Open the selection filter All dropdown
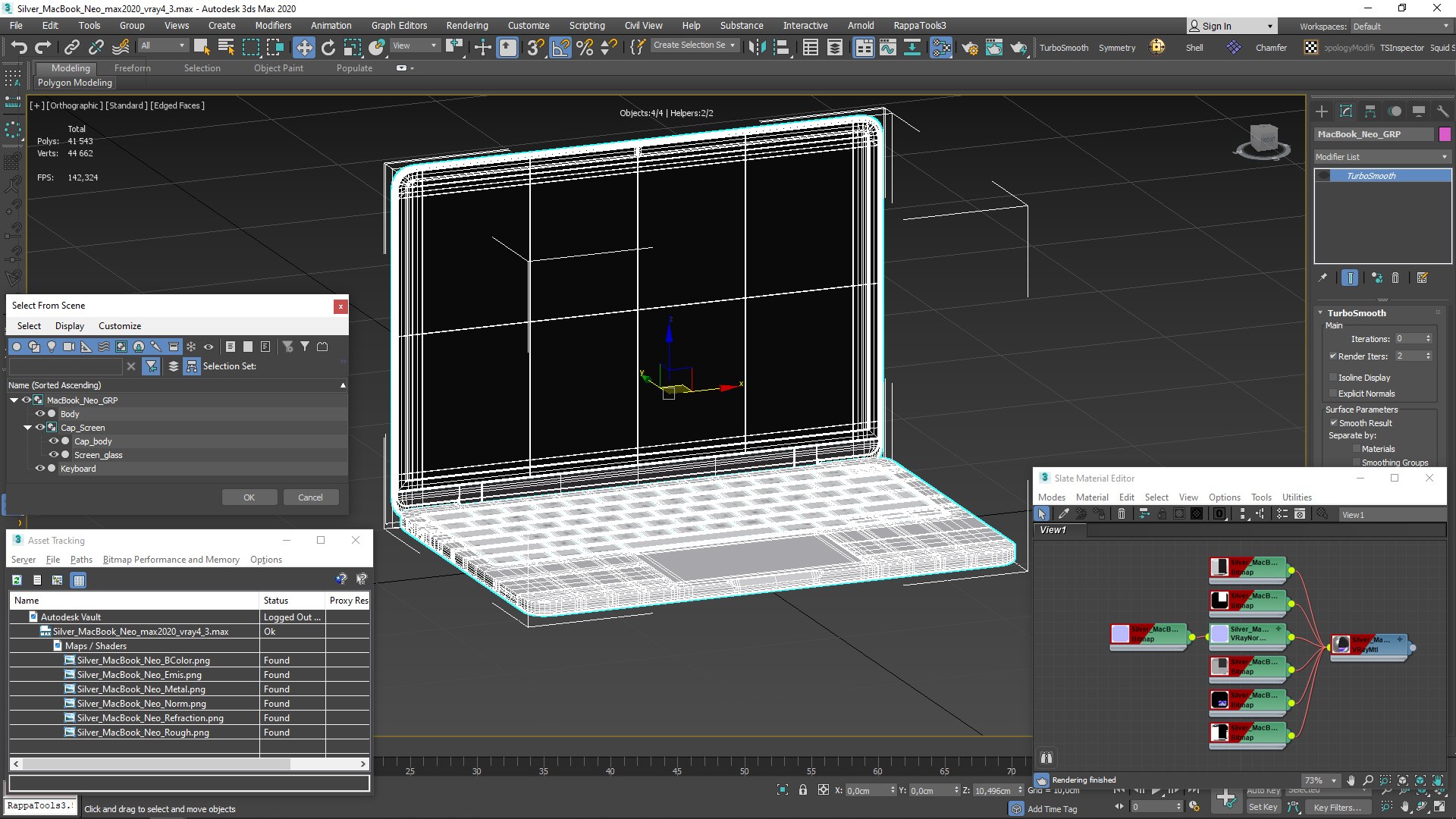Viewport: 1456px width, 819px height. click(162, 45)
